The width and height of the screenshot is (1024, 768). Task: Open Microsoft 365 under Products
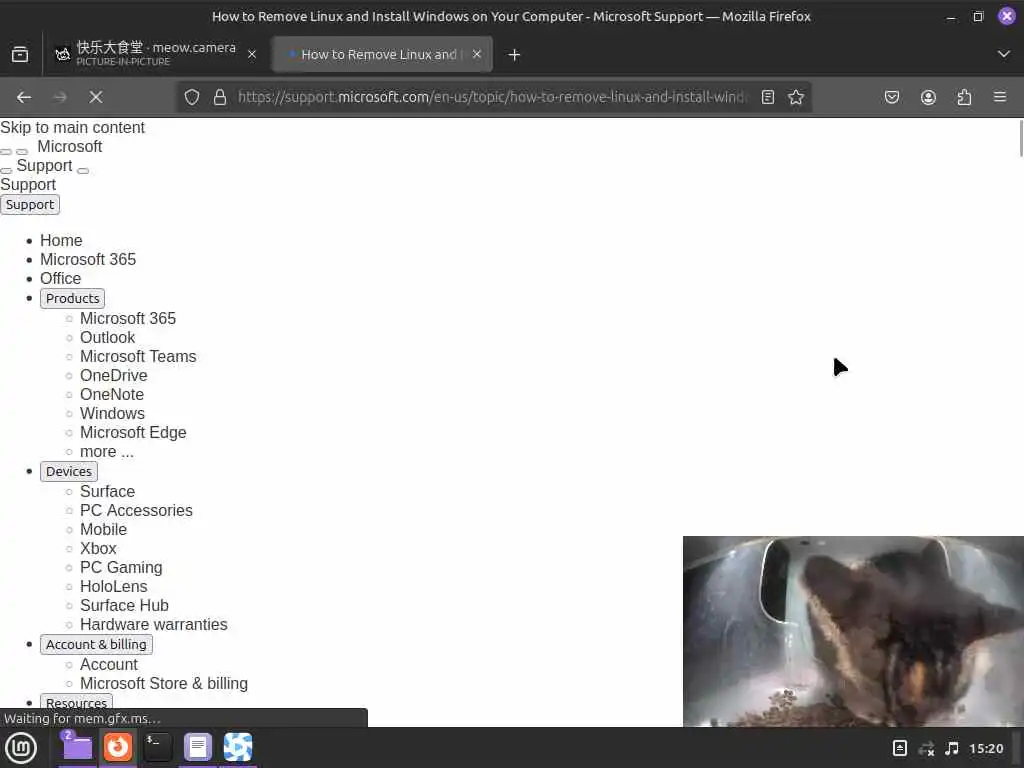tap(128, 319)
